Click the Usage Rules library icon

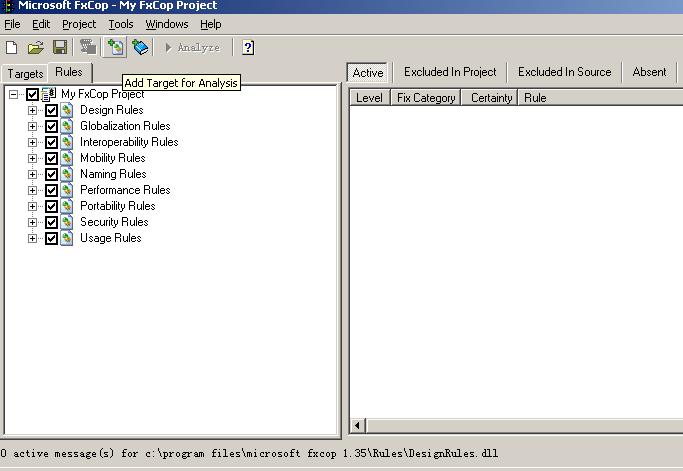[66, 238]
